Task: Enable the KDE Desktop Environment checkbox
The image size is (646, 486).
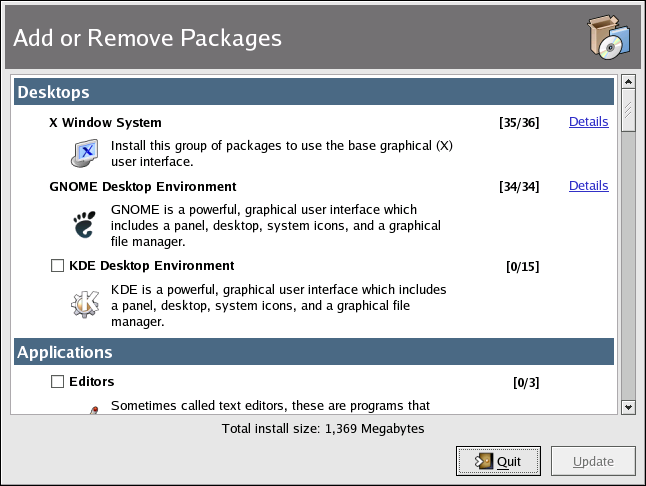Action: click(x=57, y=266)
